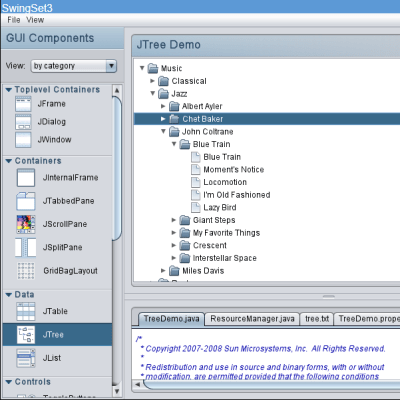Open the View menu

[35, 20]
